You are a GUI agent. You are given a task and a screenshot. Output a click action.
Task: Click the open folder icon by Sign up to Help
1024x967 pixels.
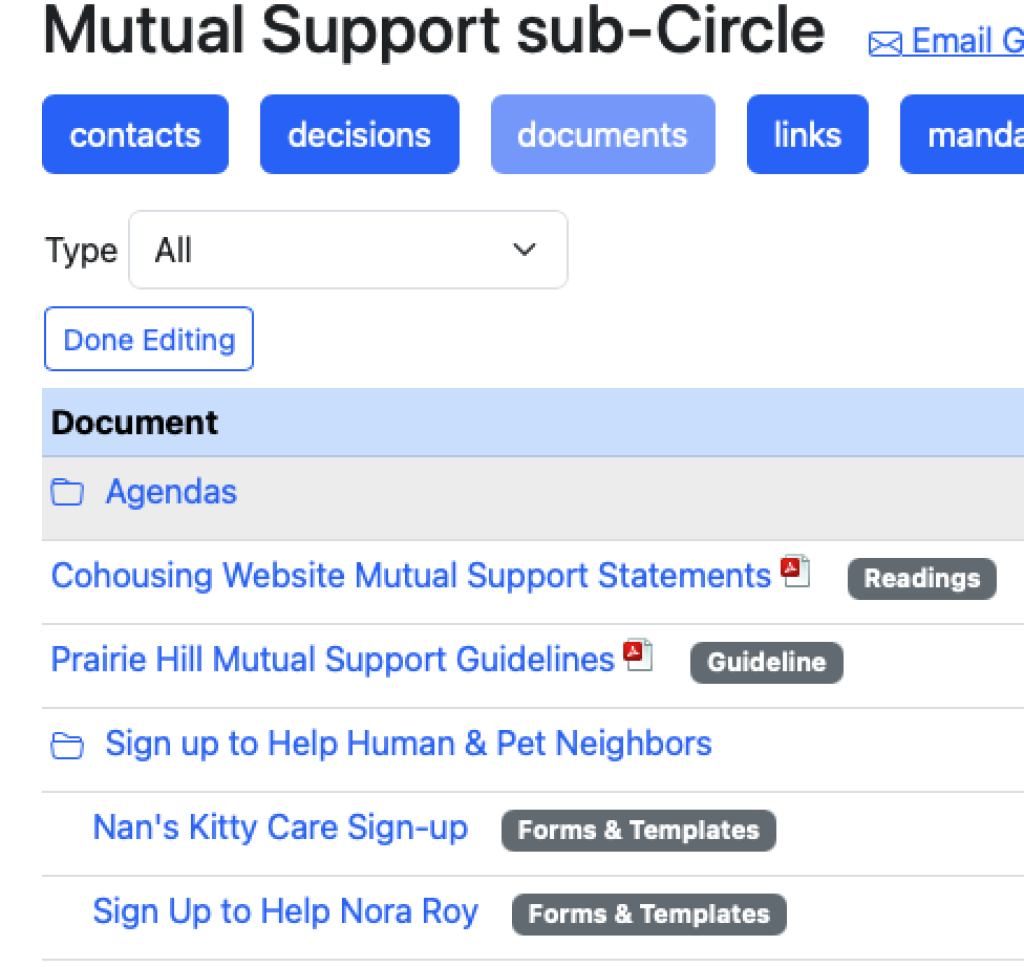67,746
